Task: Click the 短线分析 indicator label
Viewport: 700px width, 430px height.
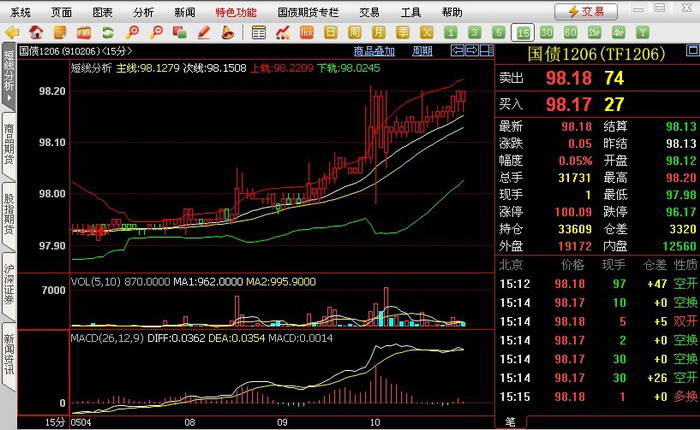Action: tap(91, 68)
